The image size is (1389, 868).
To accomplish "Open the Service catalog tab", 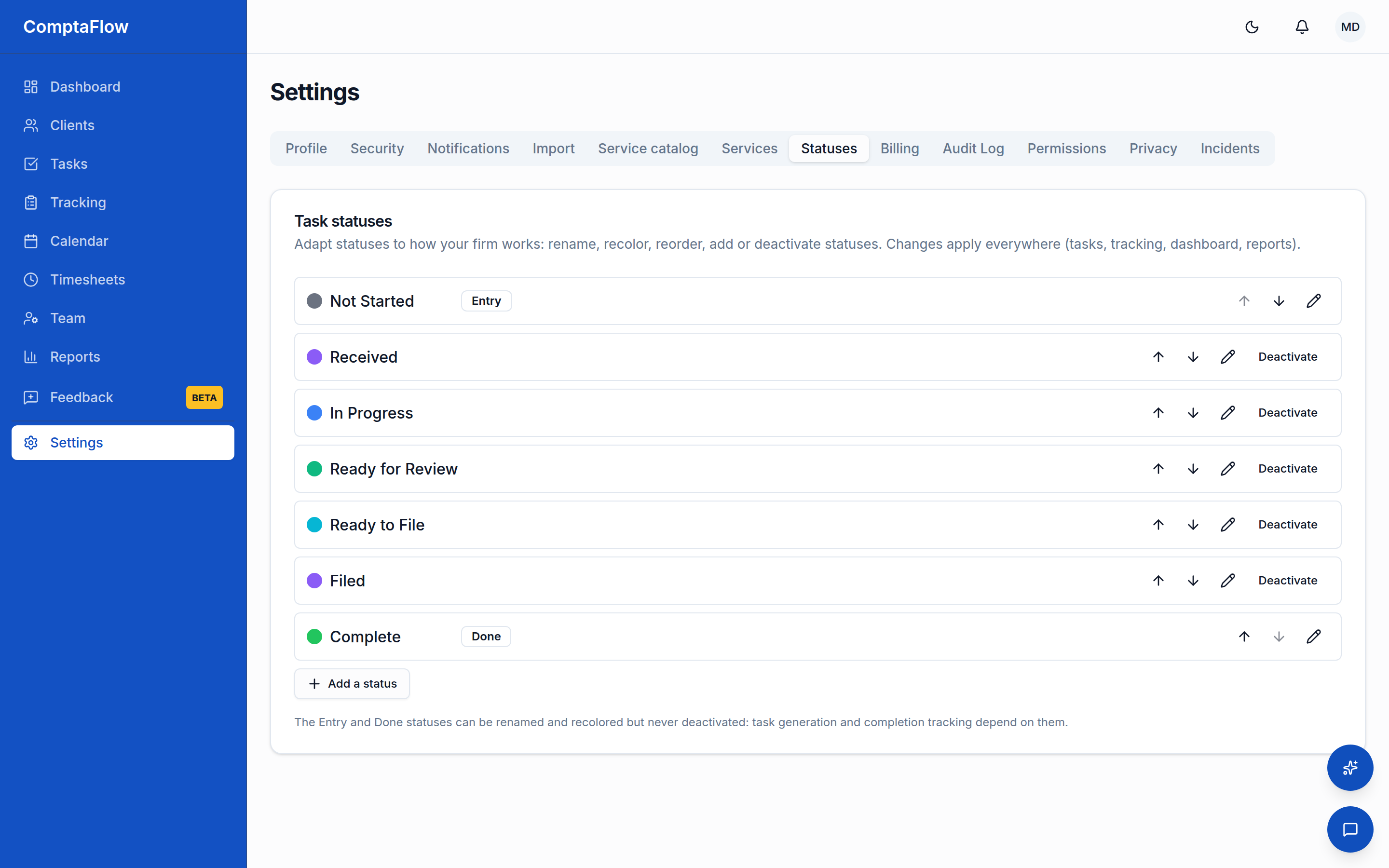I will point(648,149).
